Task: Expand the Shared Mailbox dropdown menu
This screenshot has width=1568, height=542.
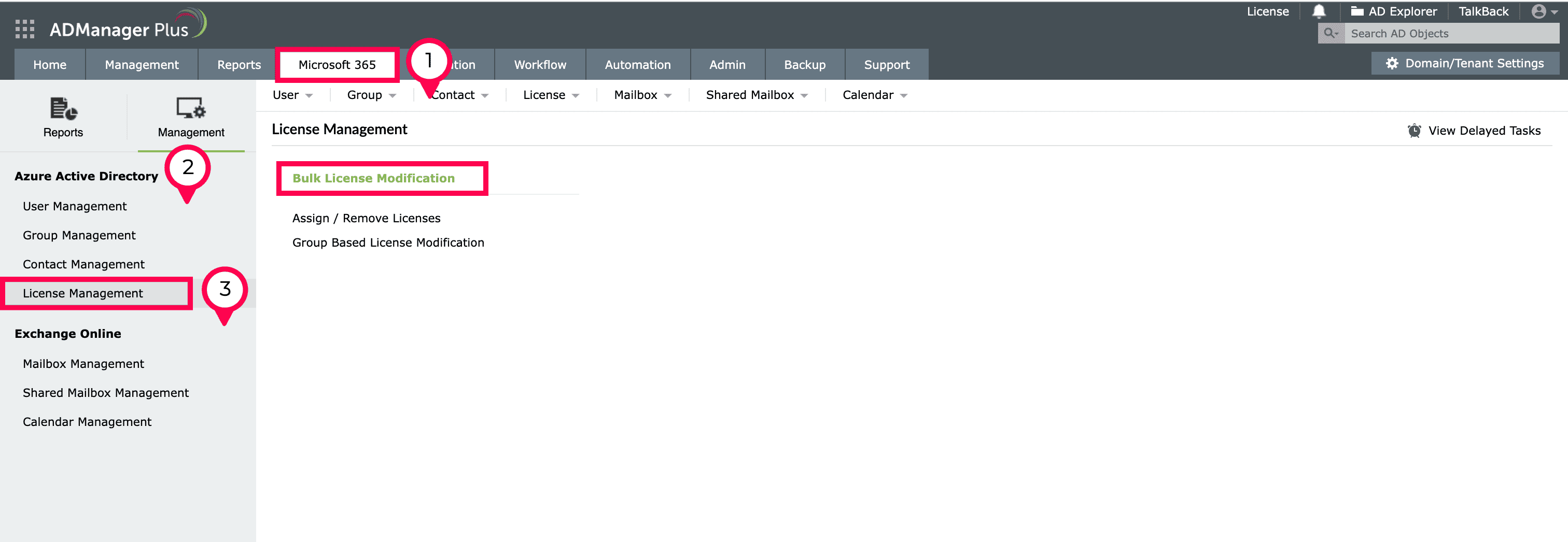Action: (757, 95)
